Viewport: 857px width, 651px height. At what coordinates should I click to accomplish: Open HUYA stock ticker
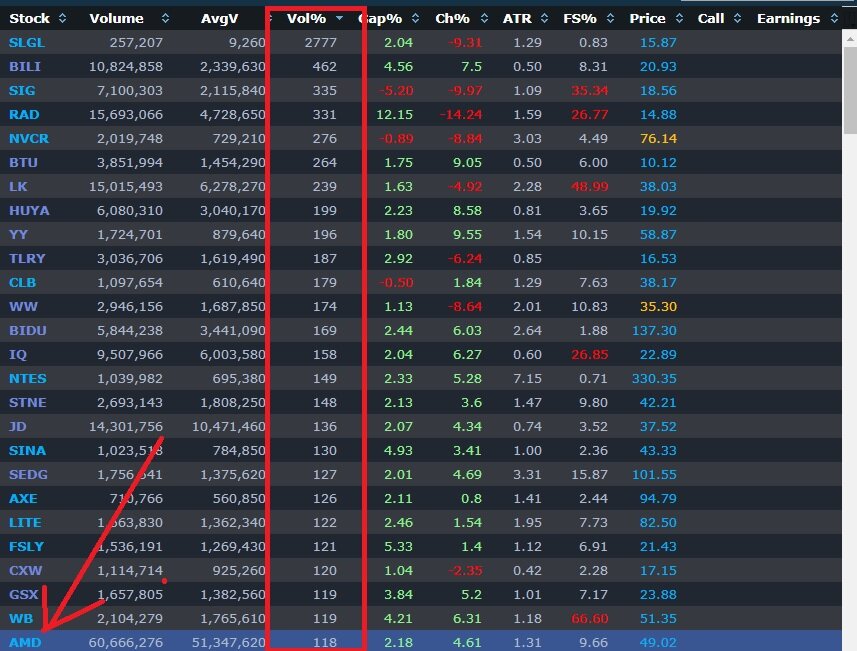(x=29, y=210)
